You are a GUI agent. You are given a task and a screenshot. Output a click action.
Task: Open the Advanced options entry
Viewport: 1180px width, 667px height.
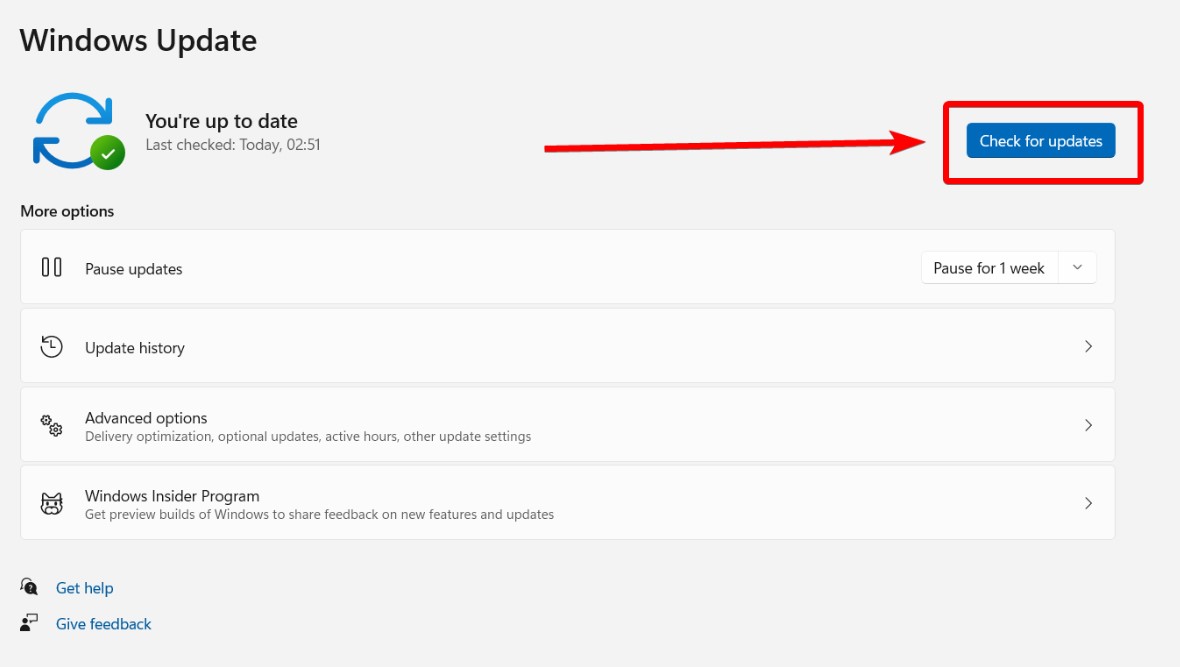146,418
